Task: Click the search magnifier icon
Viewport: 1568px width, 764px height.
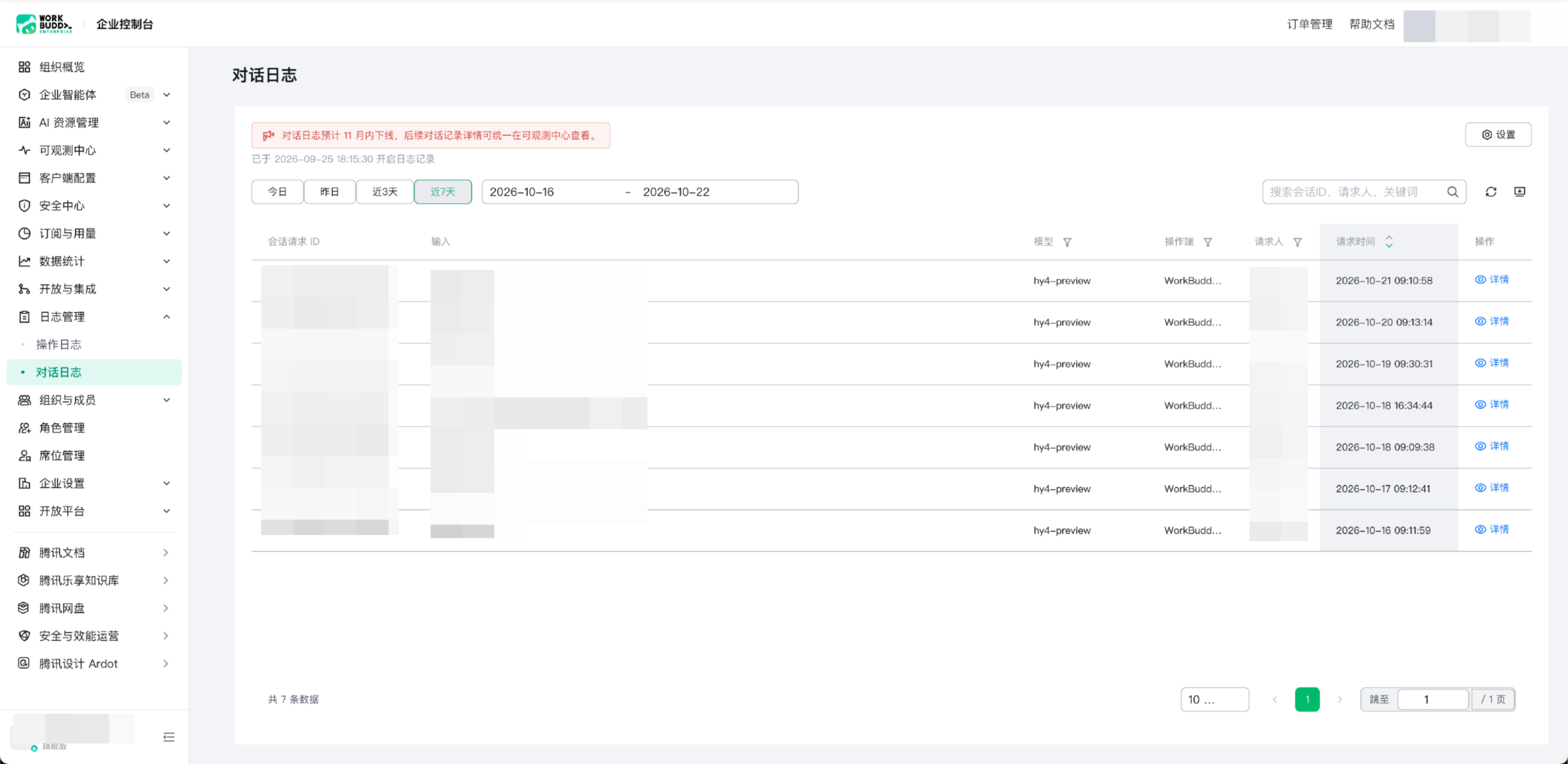Action: (1452, 191)
